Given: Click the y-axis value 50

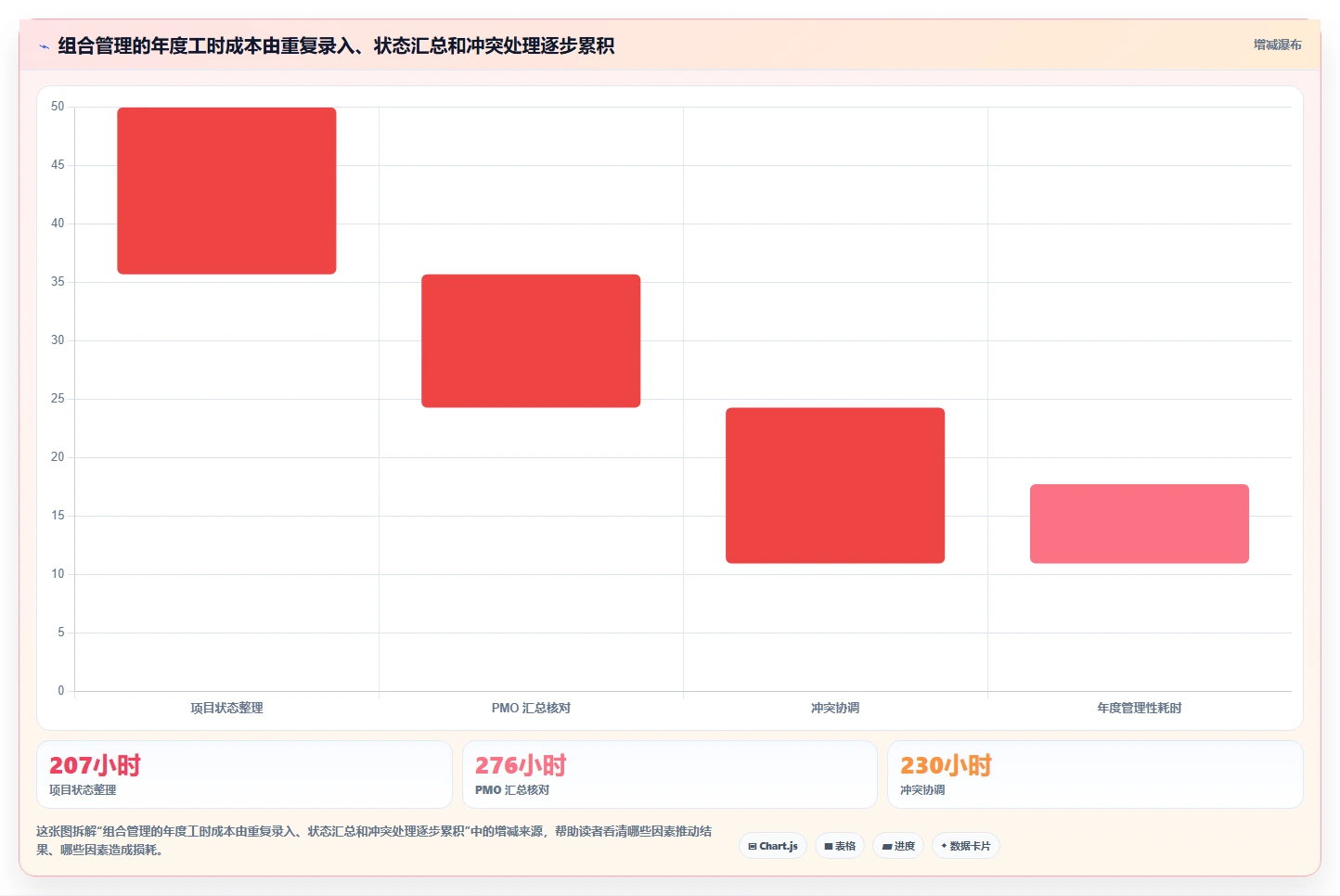Looking at the screenshot, I should 58,107.
